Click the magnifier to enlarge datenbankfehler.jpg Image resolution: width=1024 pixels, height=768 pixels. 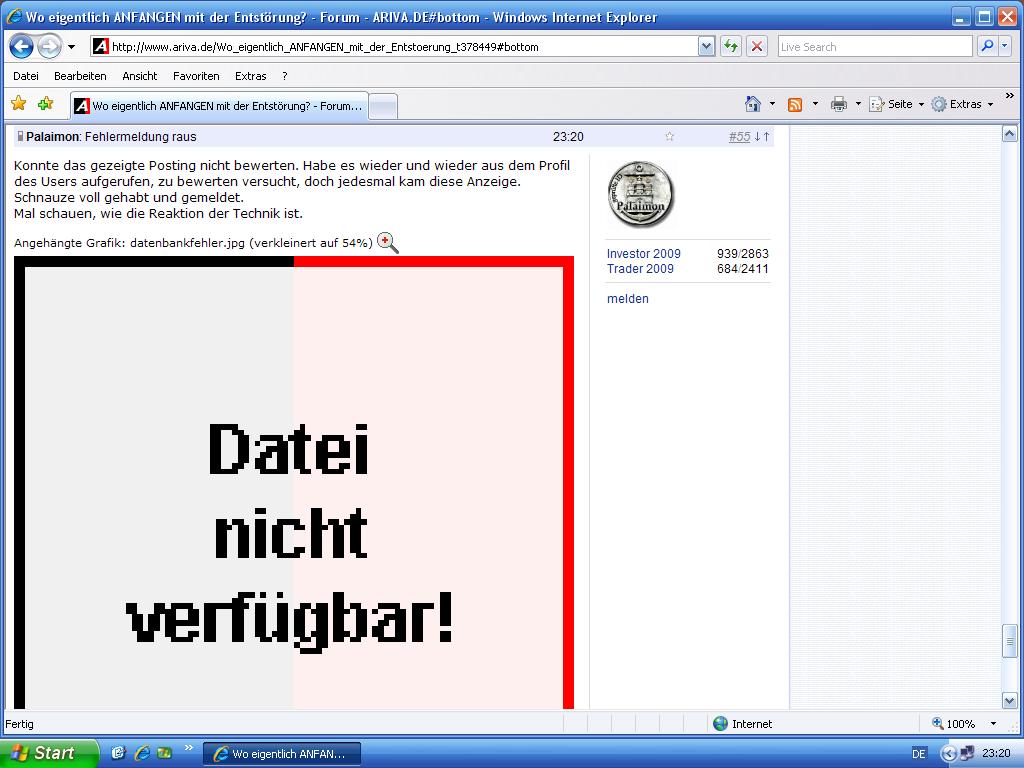388,242
